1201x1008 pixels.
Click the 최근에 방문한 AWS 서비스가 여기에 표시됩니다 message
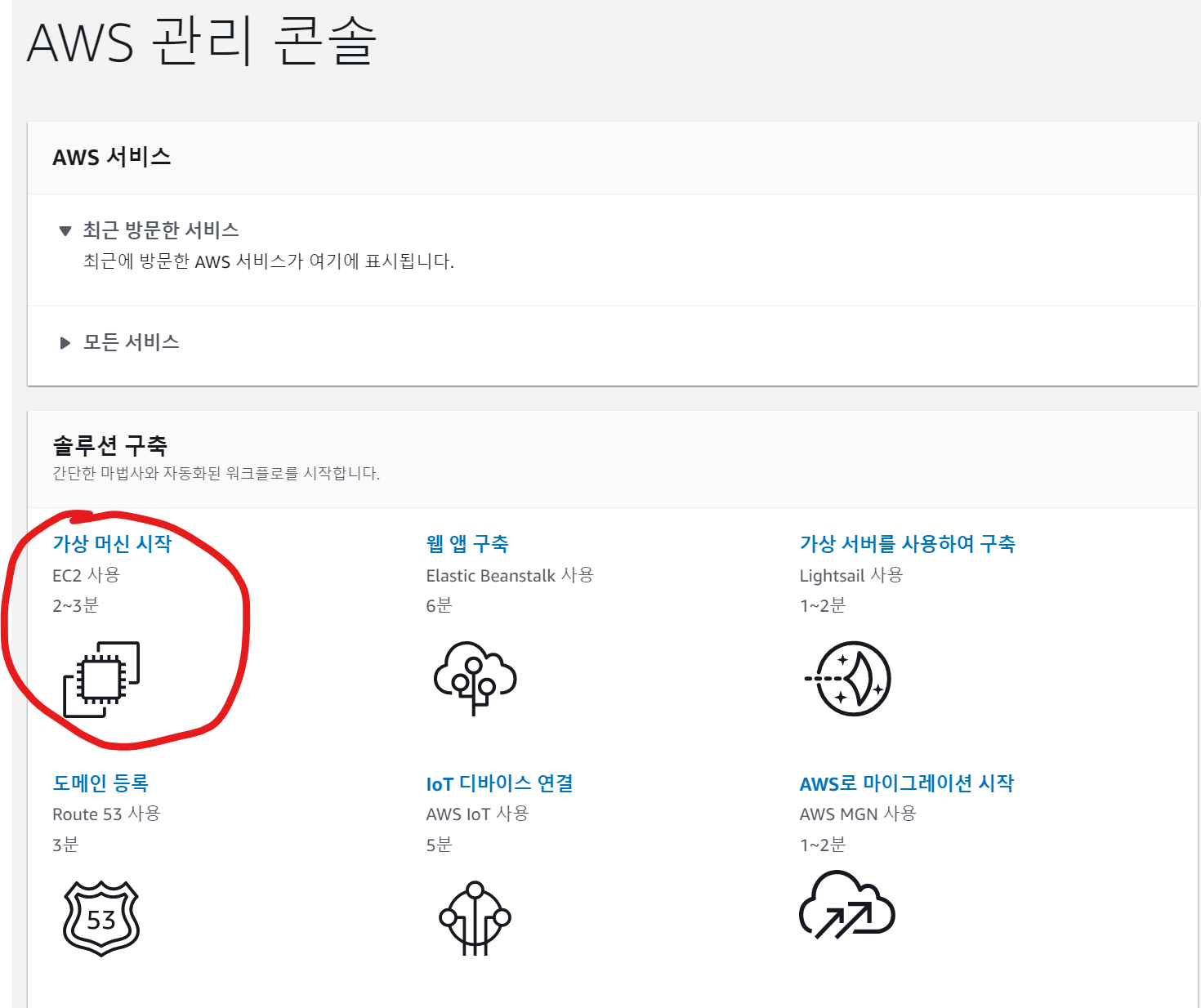pos(269,261)
